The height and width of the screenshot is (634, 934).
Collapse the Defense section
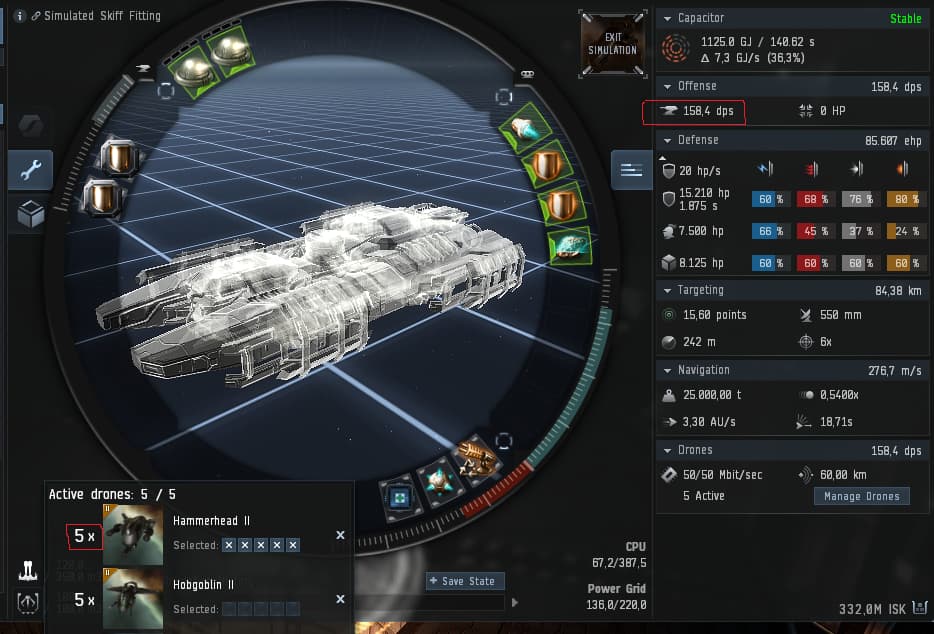tap(667, 140)
